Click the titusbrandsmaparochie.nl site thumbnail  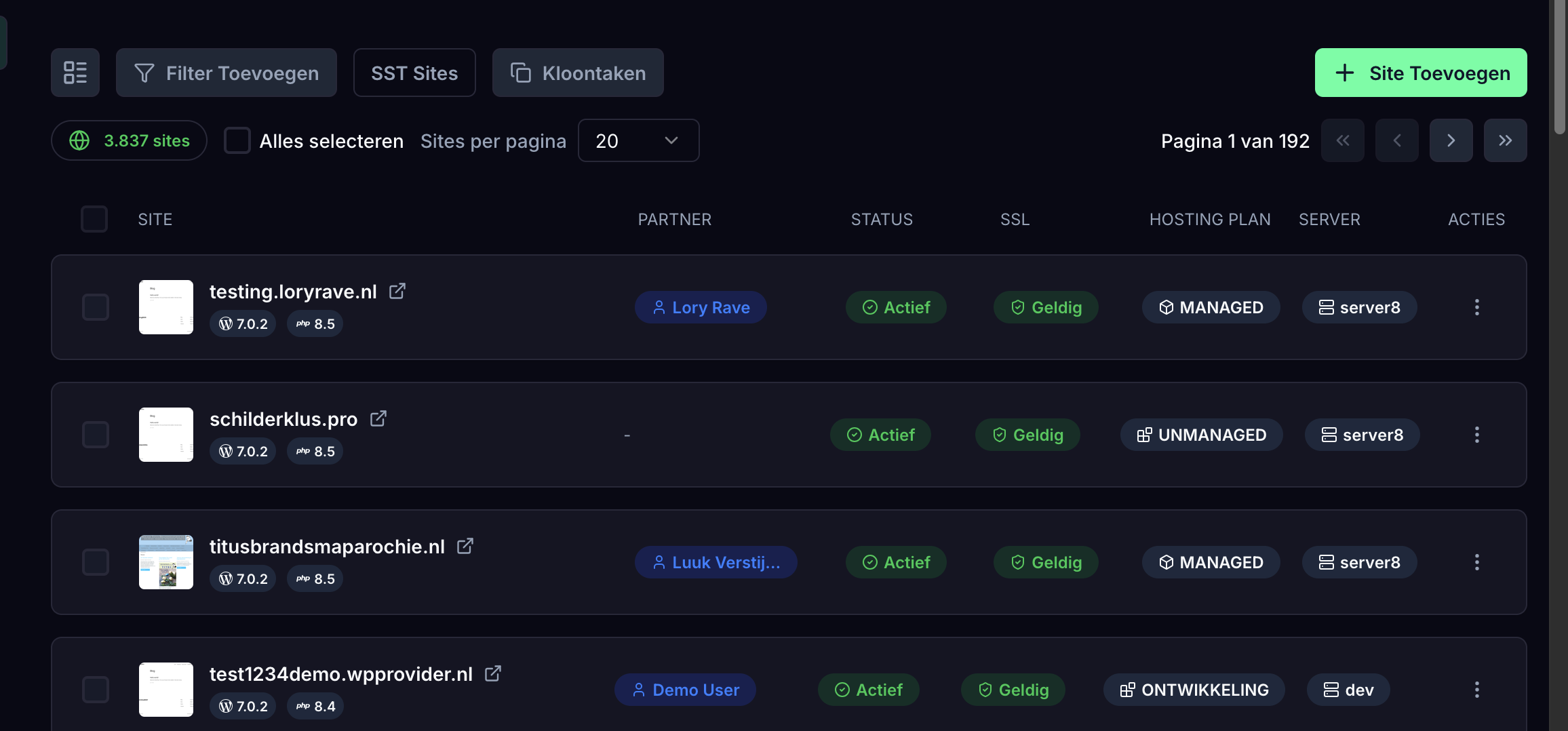click(166, 562)
